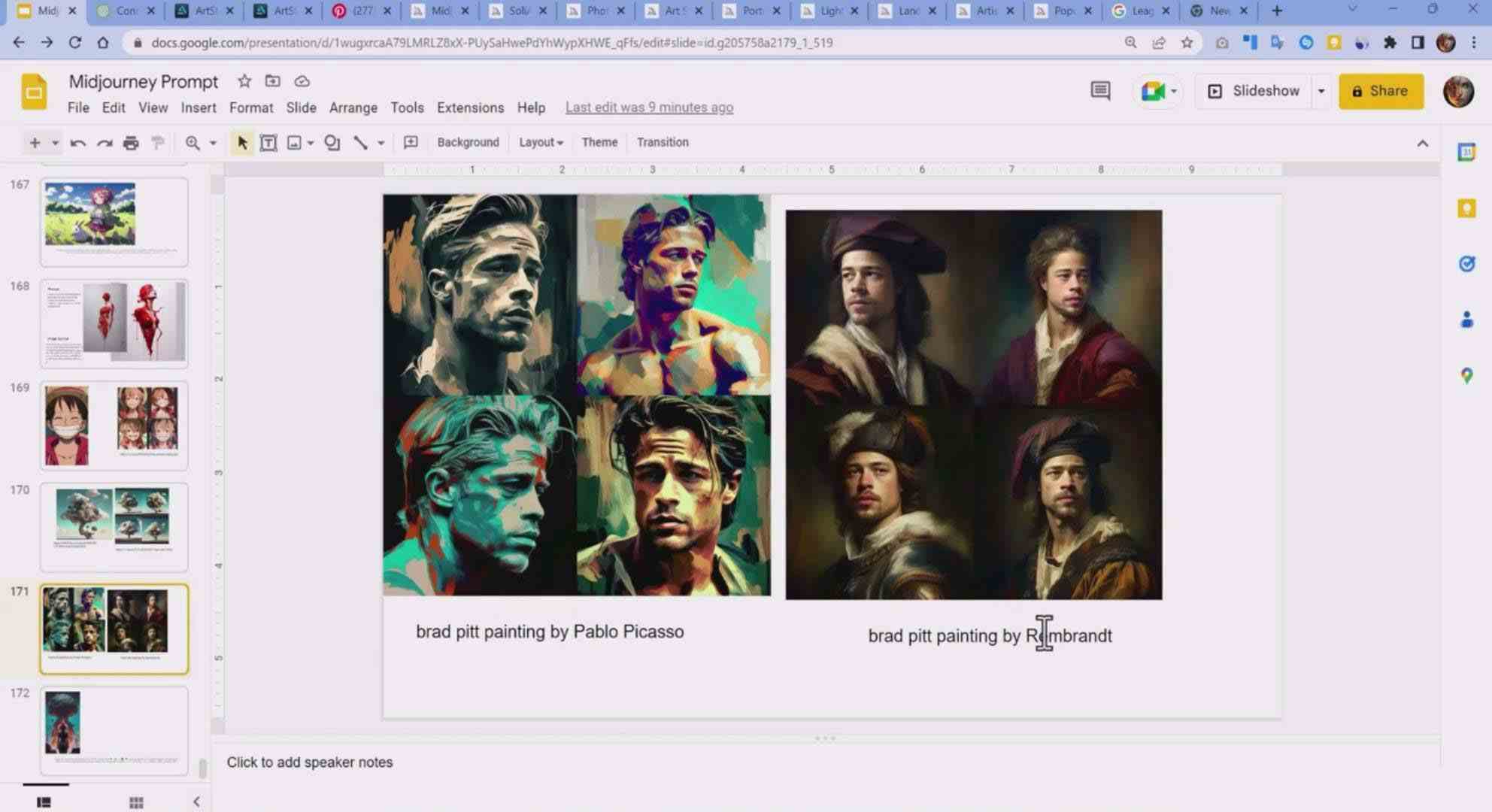Screen dimensions: 1492x812
Task: Toggle the print preview icon
Action: [131, 142]
